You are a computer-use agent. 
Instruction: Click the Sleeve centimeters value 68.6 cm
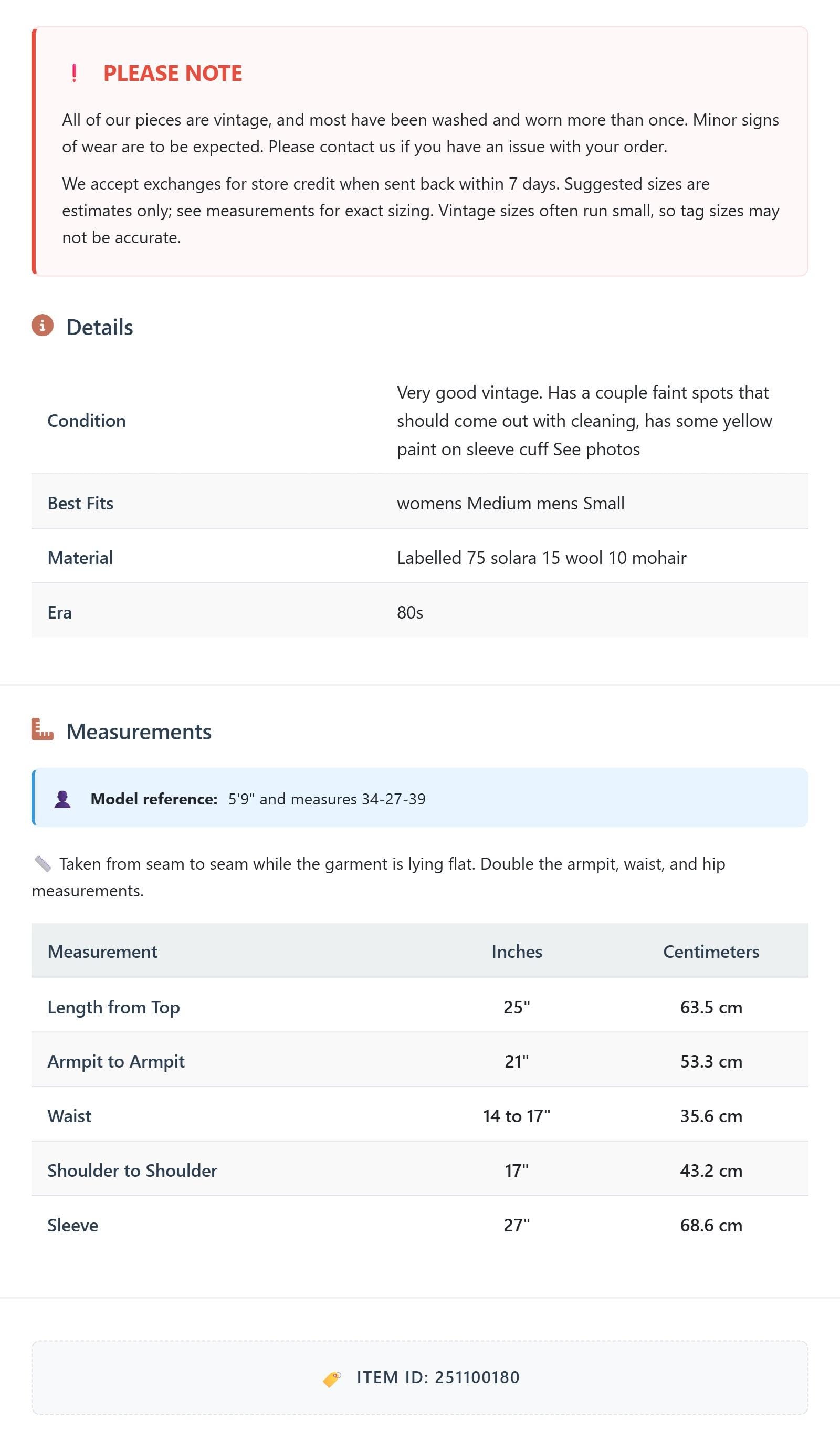tap(711, 1226)
